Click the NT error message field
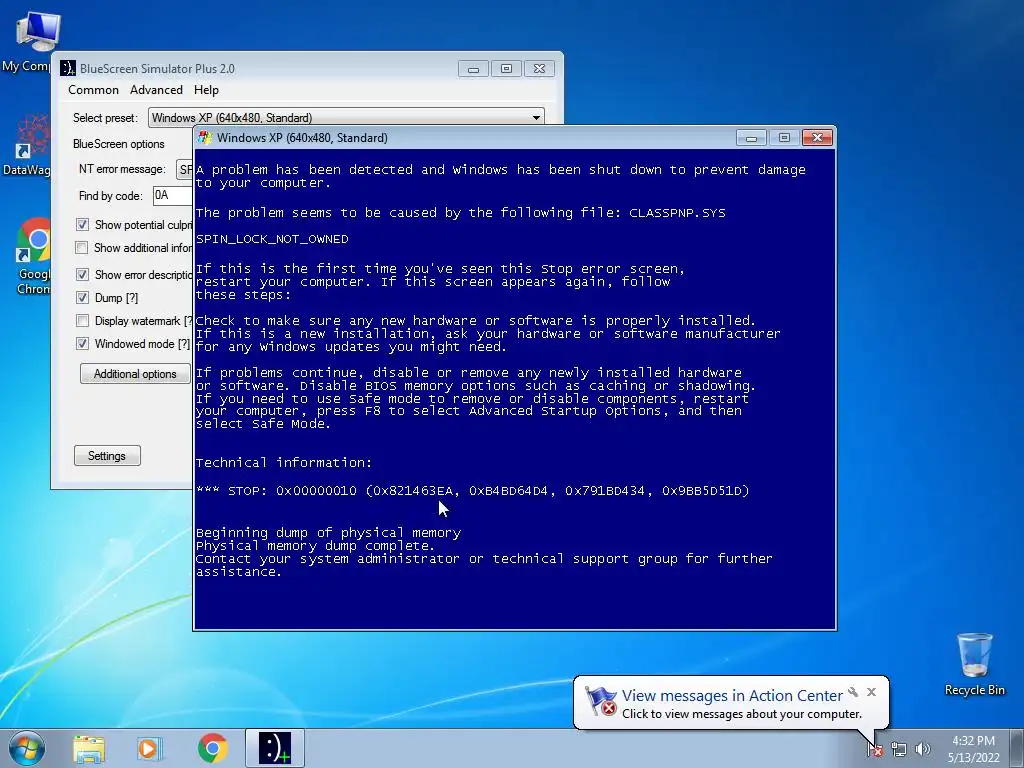Image resolution: width=1024 pixels, height=768 pixels. (x=185, y=170)
